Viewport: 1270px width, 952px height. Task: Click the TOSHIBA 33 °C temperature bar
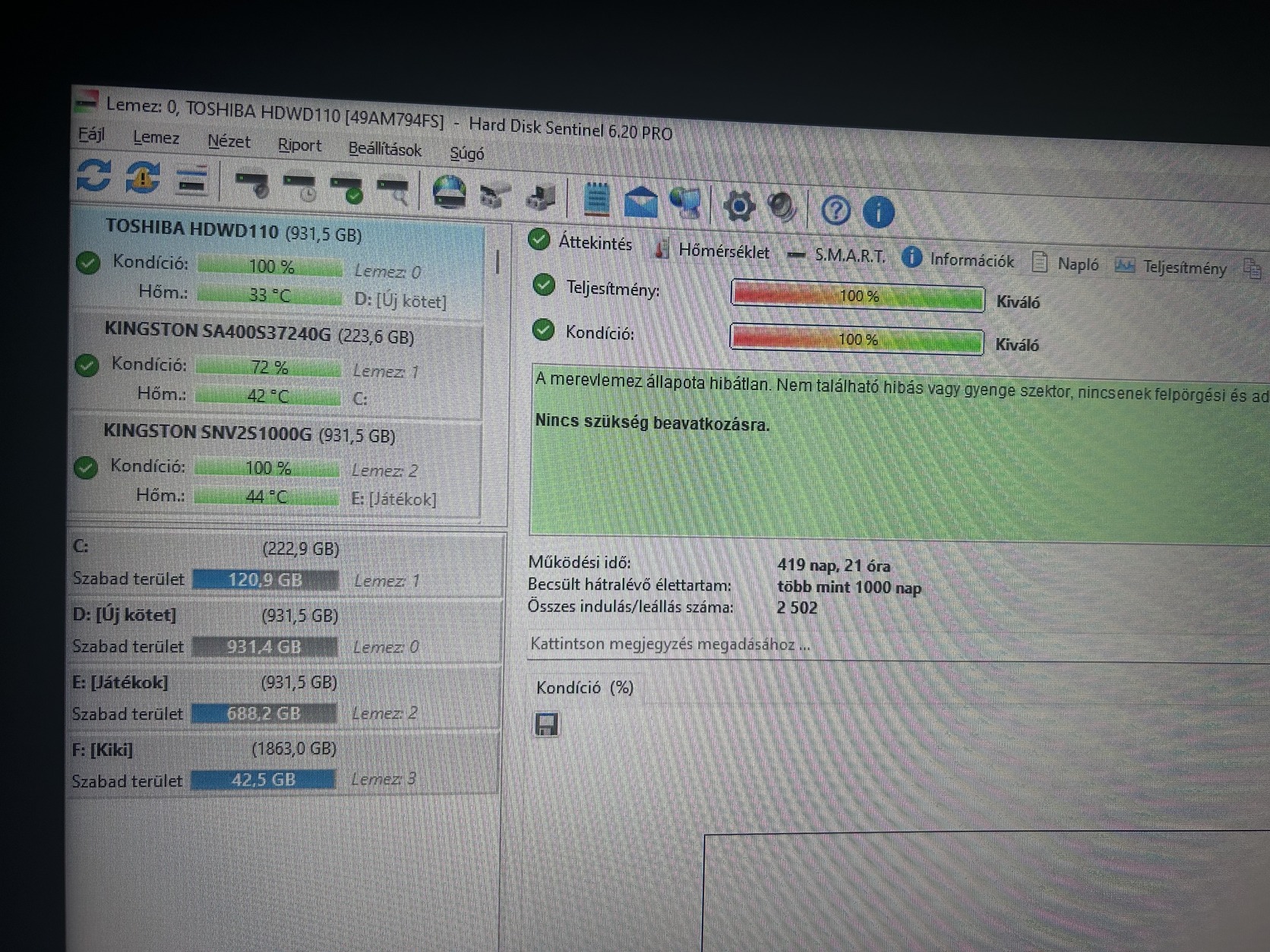coord(270,295)
